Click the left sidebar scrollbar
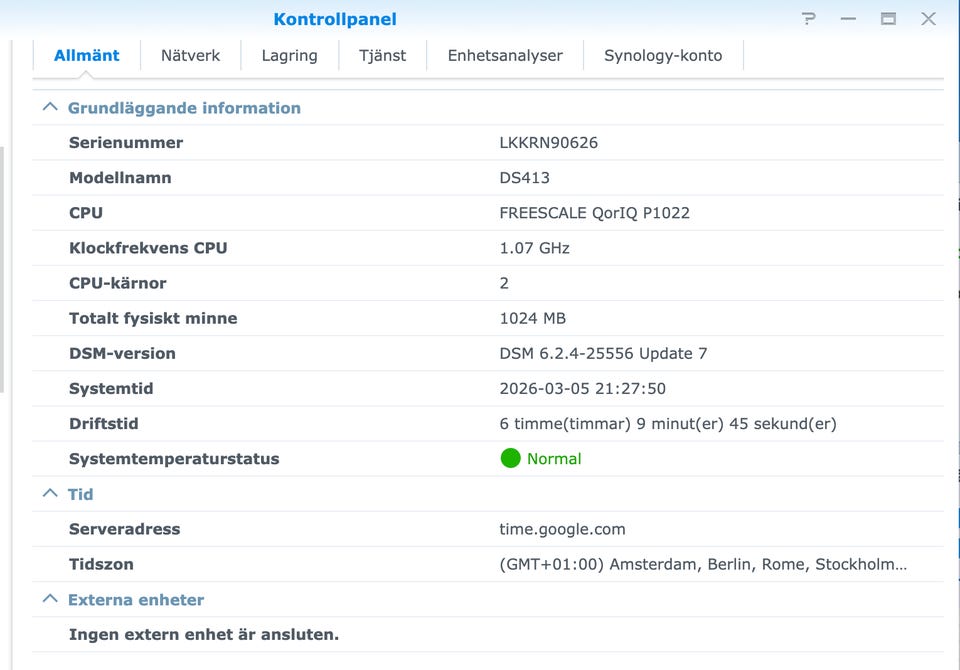This screenshot has height=670, width=960. (3, 270)
